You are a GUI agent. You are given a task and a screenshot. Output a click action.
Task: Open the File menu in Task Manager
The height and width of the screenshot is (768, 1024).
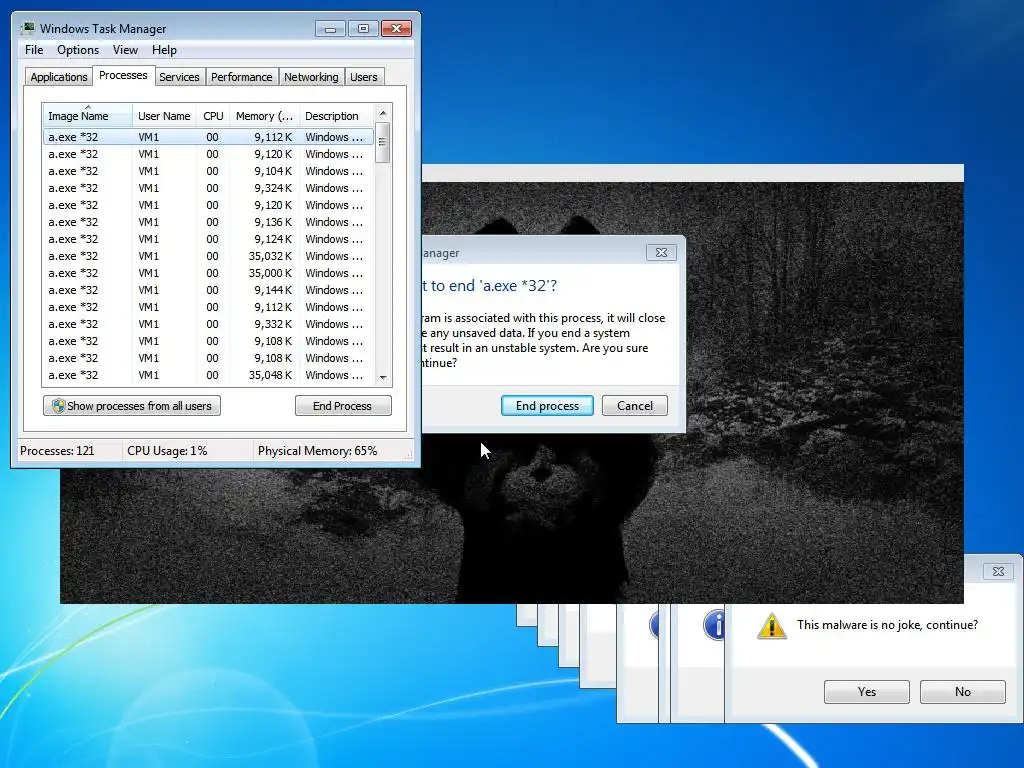click(34, 50)
